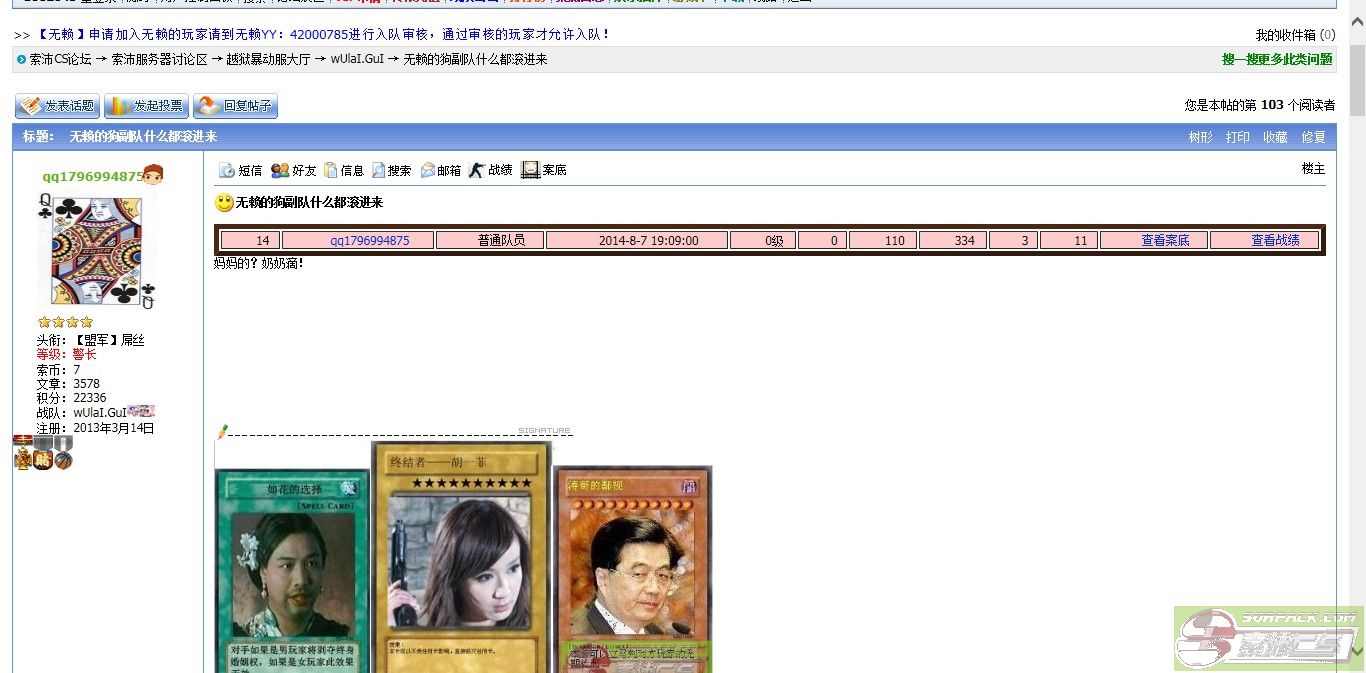Open the 查看案底 link in the table
1366x673 pixels.
point(1165,240)
